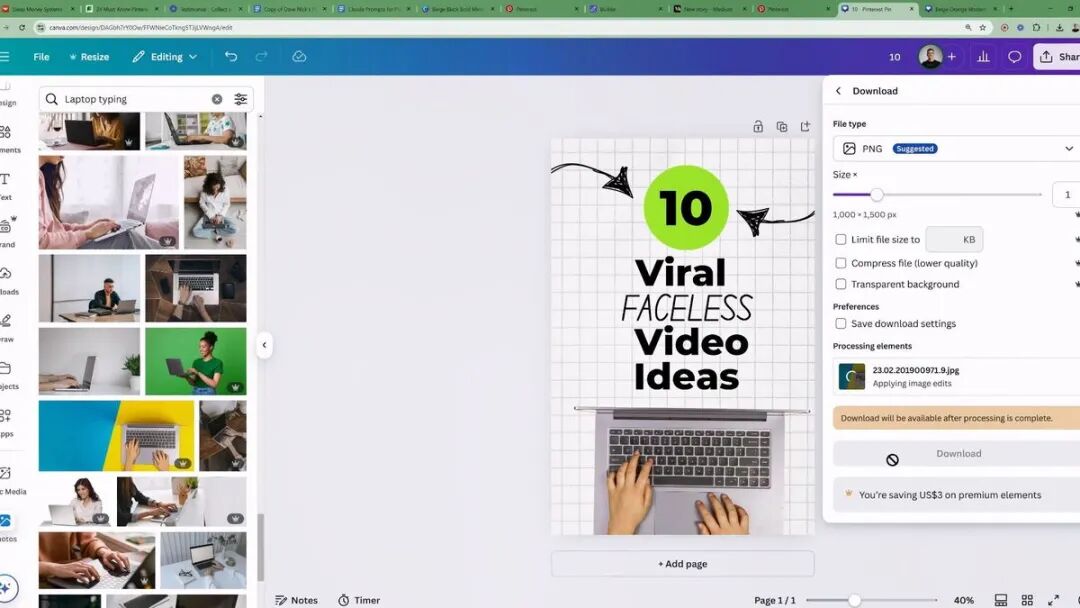Image resolution: width=1080 pixels, height=608 pixels.
Task: Tick Save download settings checkbox
Action: point(840,323)
